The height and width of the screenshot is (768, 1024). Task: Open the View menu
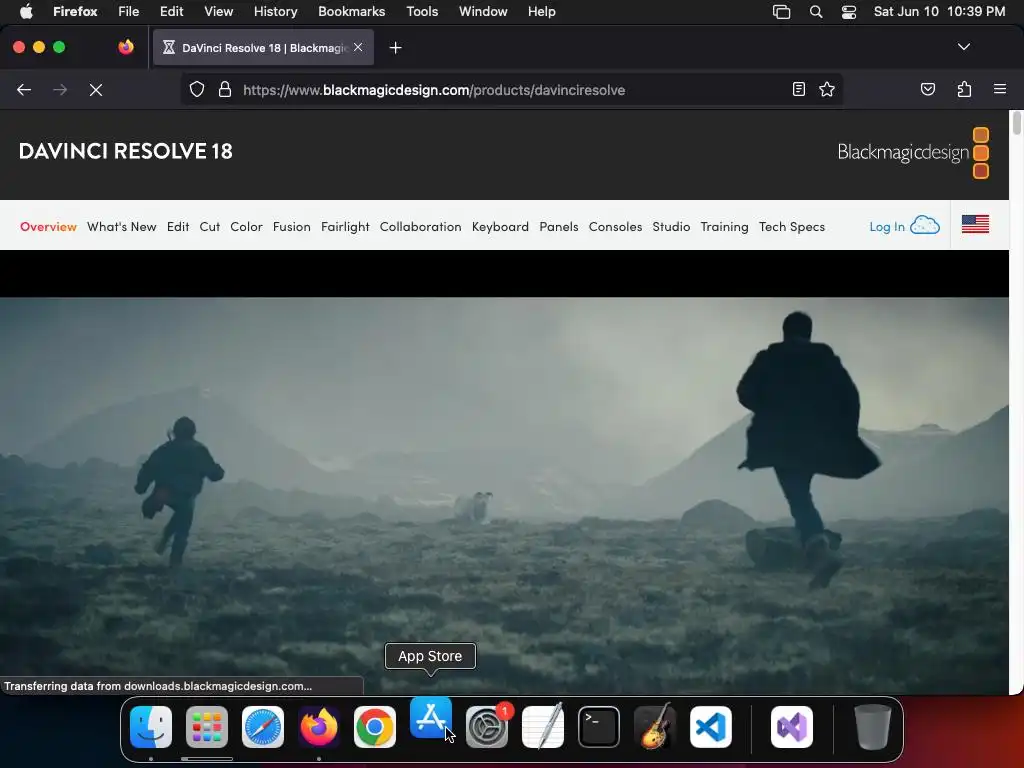tap(218, 12)
